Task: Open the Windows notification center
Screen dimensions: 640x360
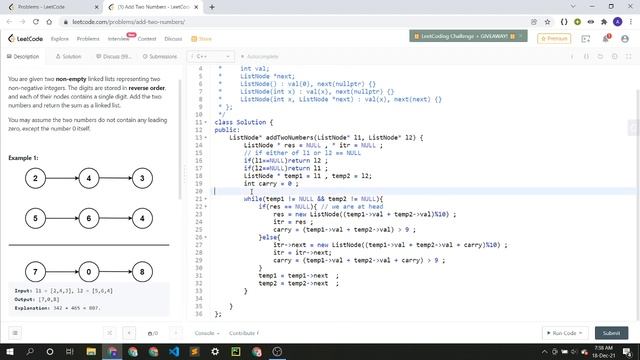Action: tap(627, 351)
